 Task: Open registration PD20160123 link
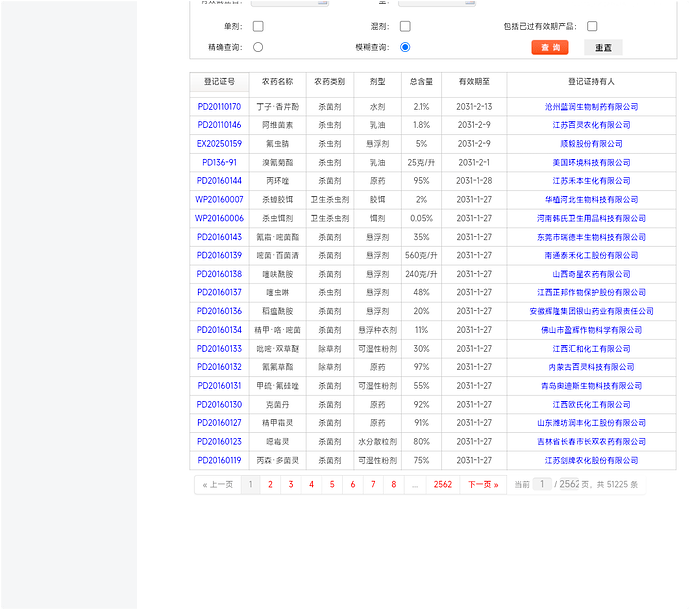point(219,442)
